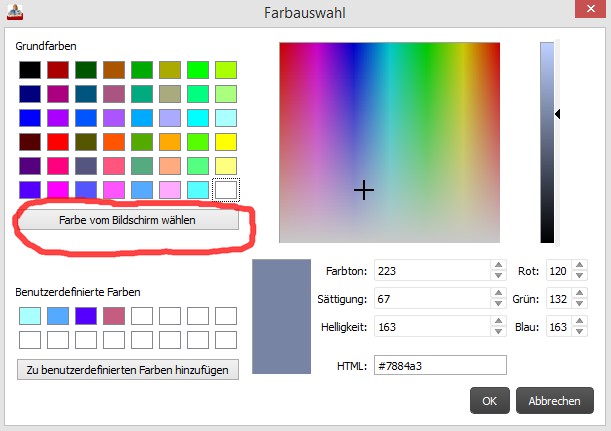Increase the Farbton value with up arrow
This screenshot has width=611, height=431.
point(498,267)
